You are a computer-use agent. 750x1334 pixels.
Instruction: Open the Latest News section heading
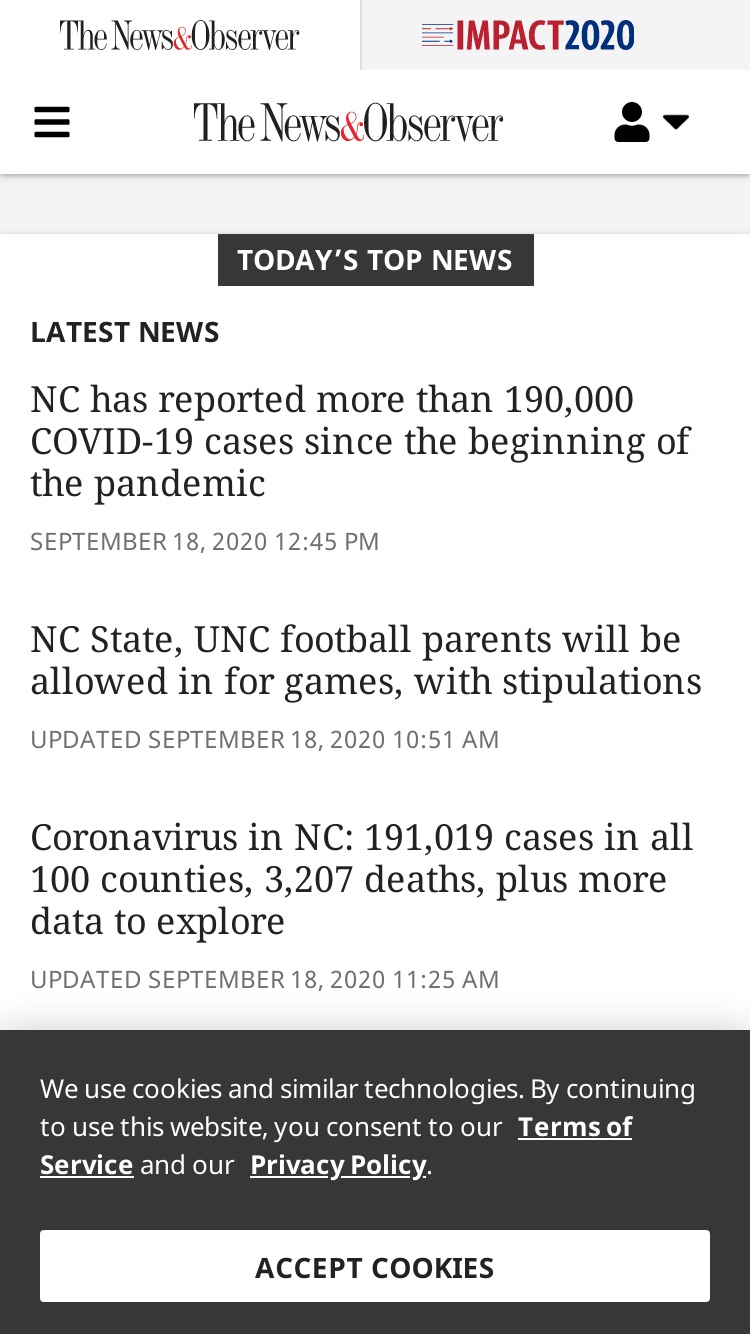tap(125, 332)
